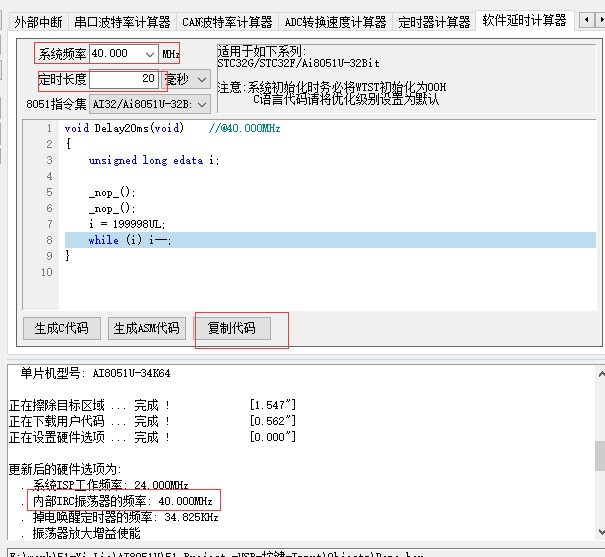Click the highlighted 'while (i) i--;' line

tap(330, 240)
